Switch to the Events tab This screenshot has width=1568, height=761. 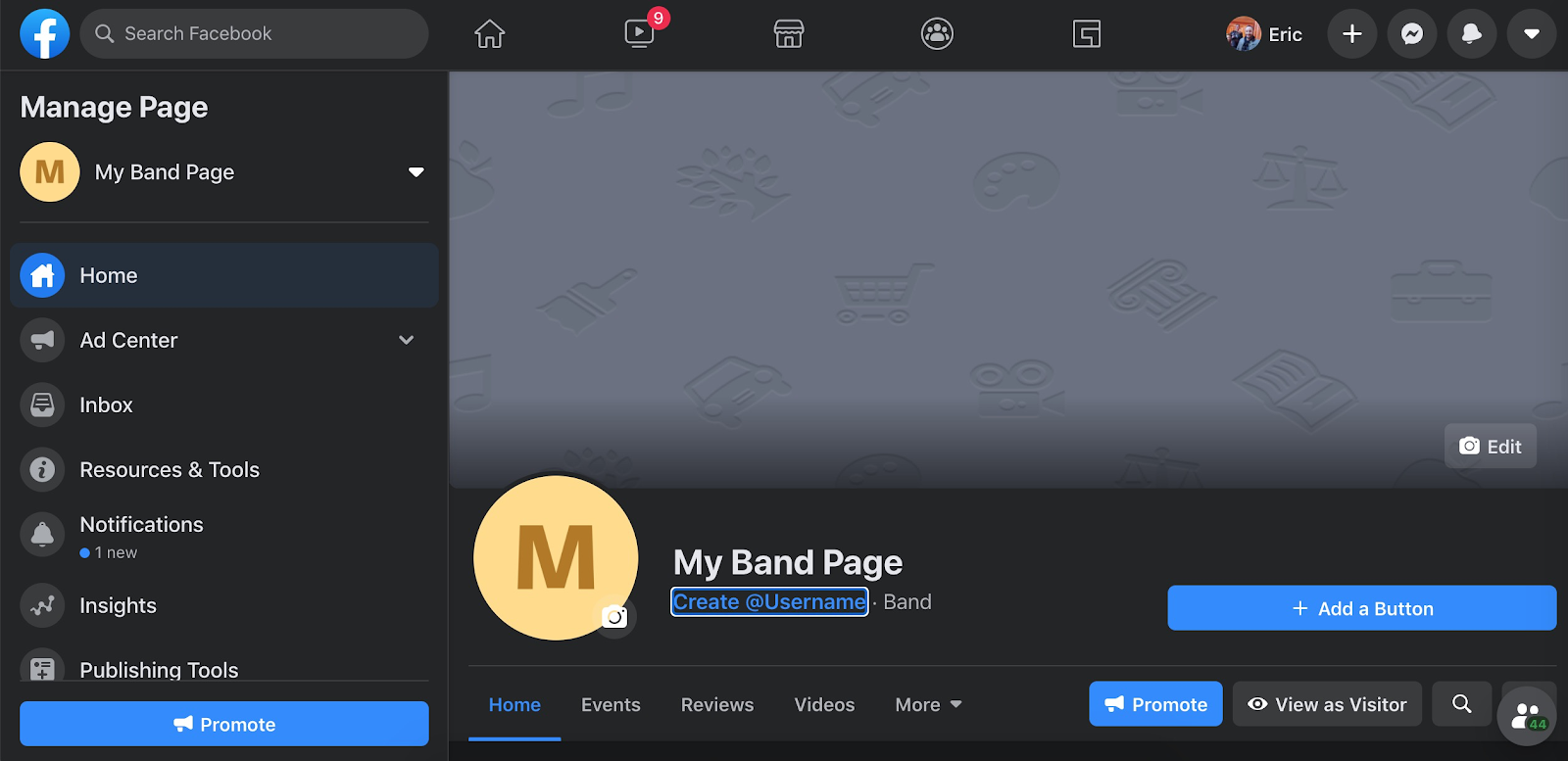[x=611, y=704]
